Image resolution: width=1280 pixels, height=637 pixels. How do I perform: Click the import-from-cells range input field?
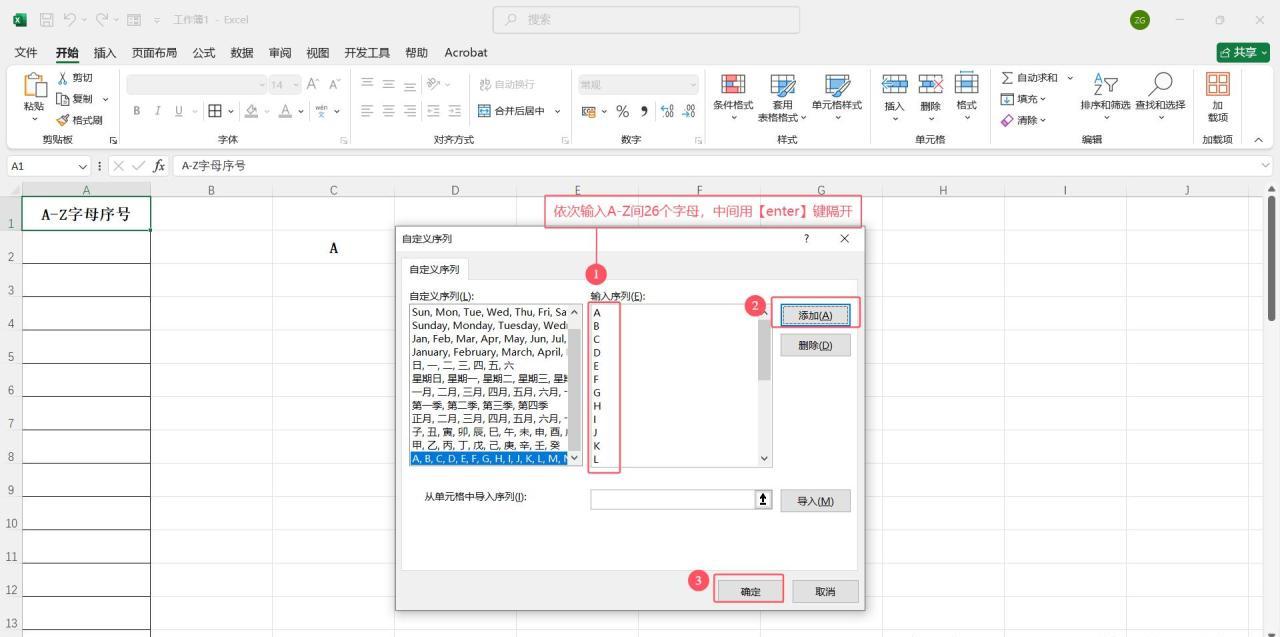tap(673, 499)
